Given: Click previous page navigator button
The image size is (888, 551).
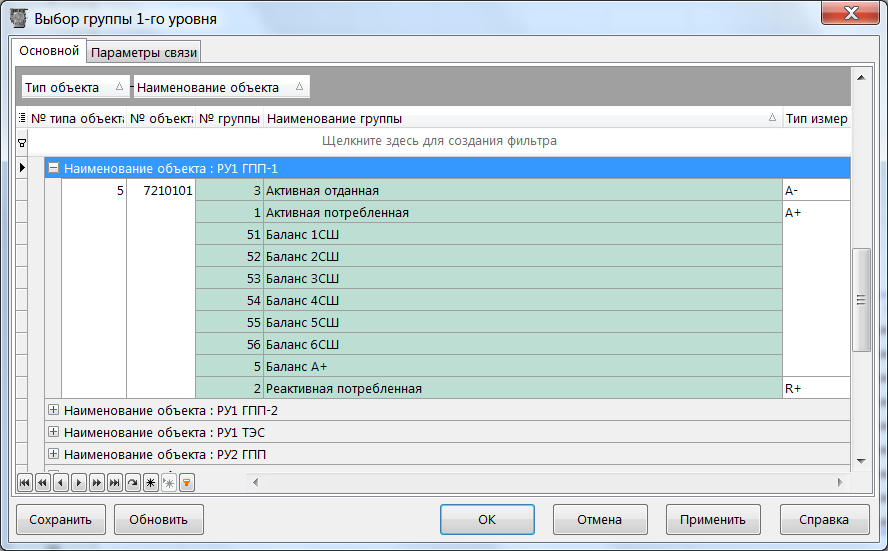Looking at the screenshot, I should coord(42,482).
